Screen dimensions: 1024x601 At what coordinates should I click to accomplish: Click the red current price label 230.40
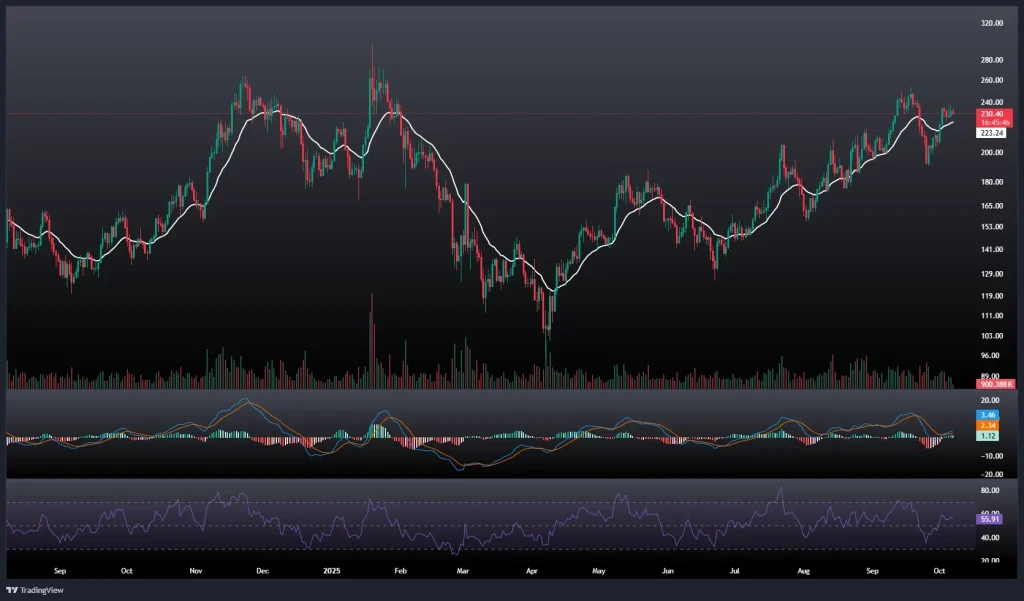click(992, 114)
